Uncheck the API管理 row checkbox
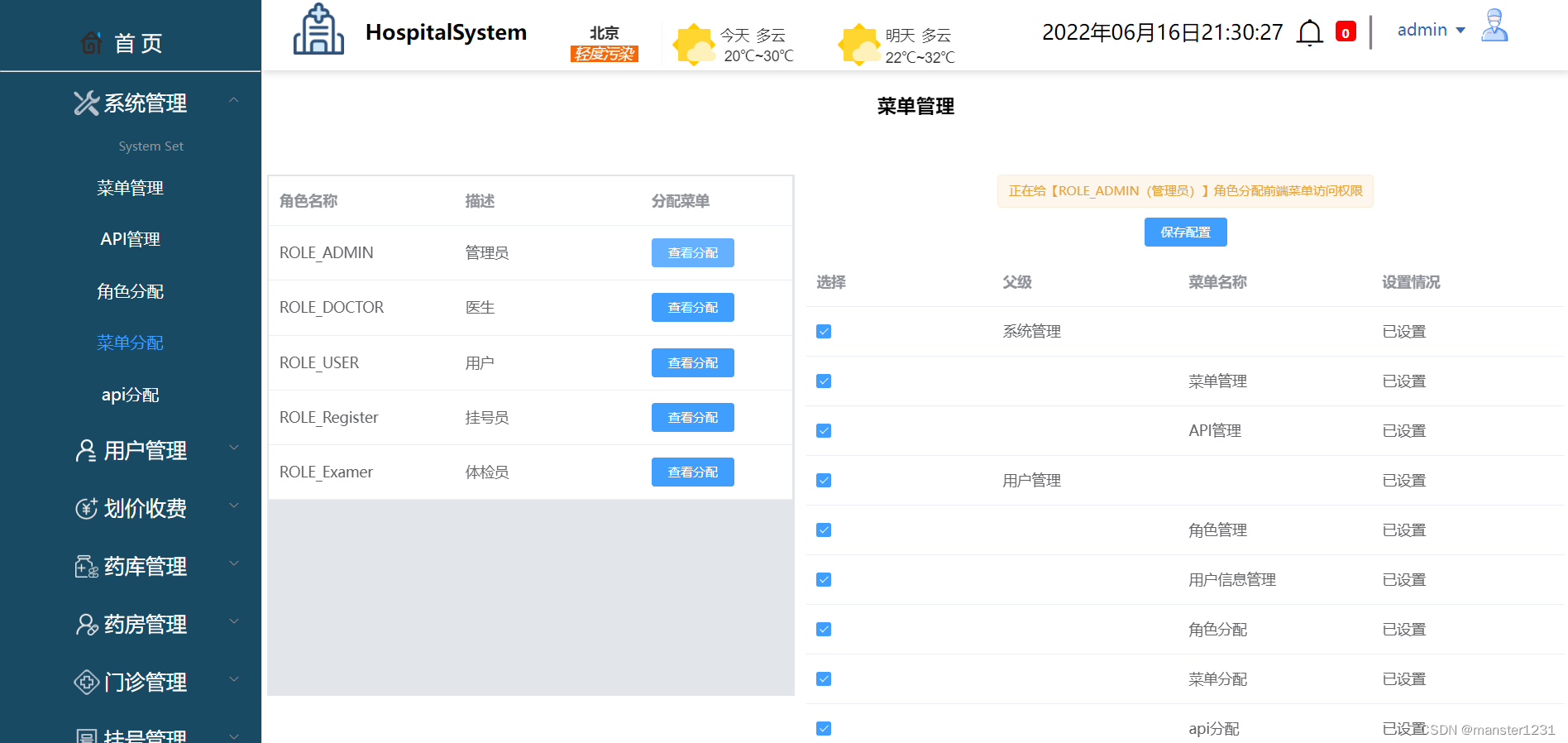This screenshot has width=1568, height=743. pyautogui.click(x=824, y=431)
